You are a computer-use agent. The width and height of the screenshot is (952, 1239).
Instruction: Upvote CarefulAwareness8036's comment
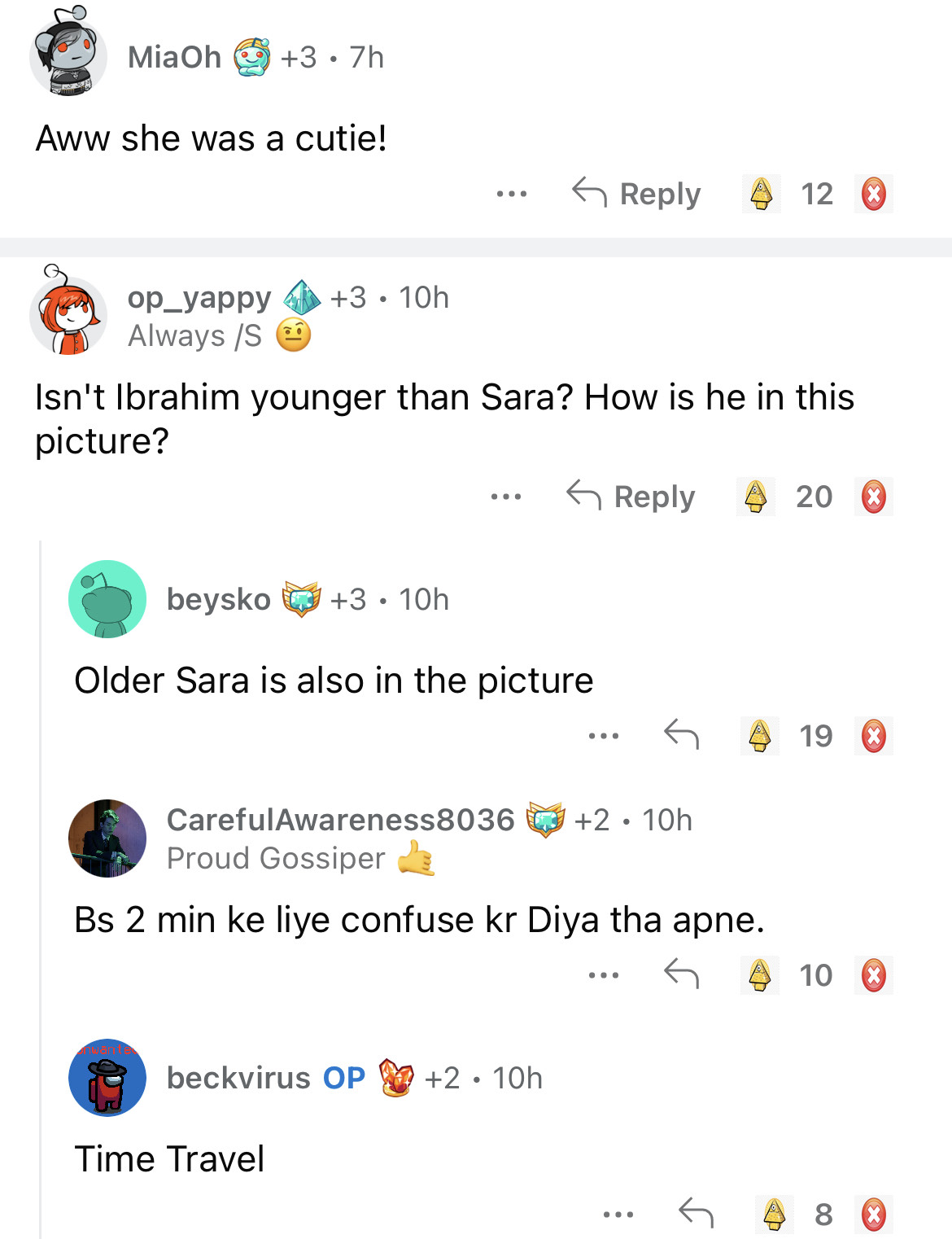pos(760,975)
